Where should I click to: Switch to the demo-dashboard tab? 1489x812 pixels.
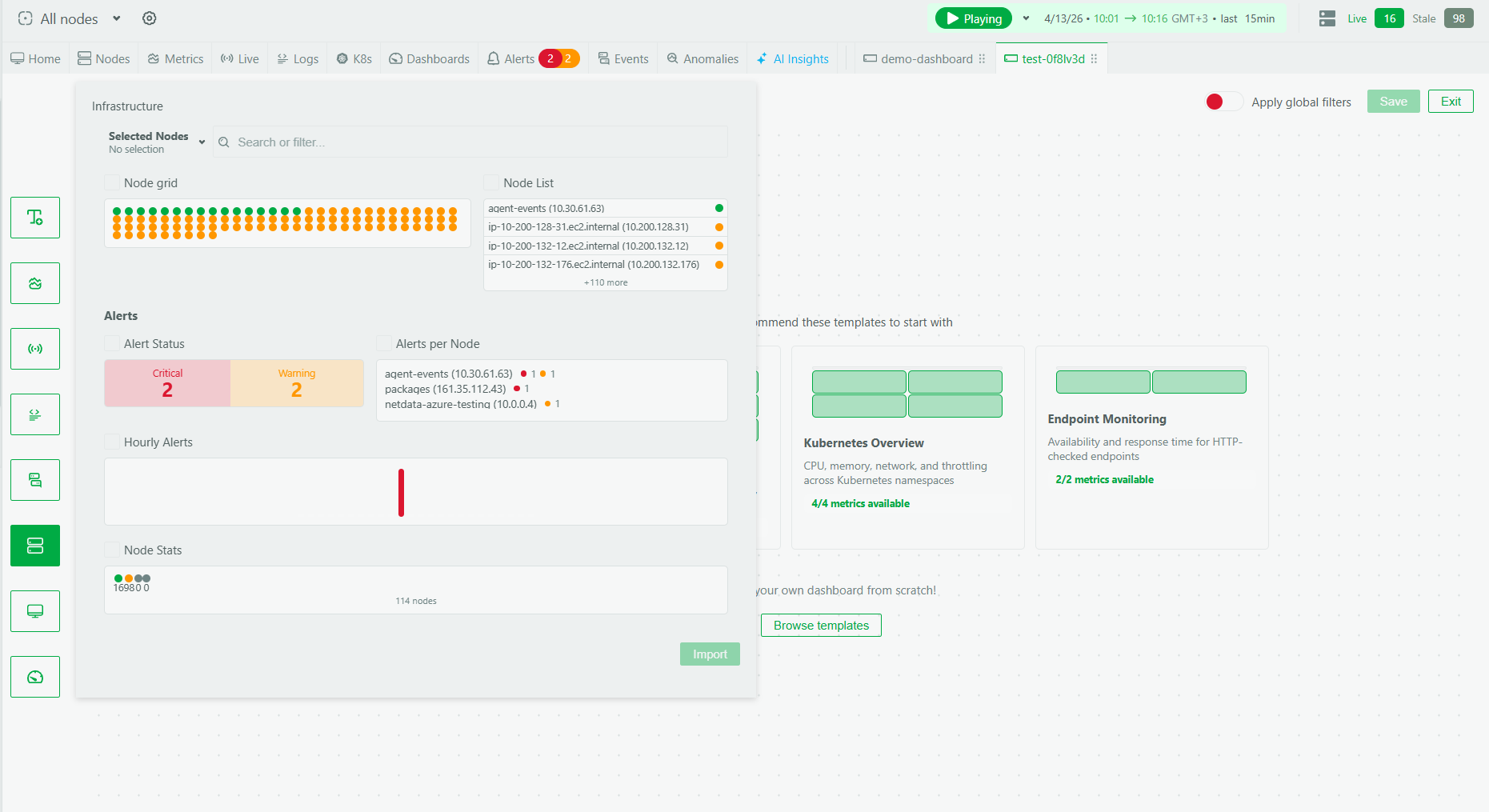point(925,58)
